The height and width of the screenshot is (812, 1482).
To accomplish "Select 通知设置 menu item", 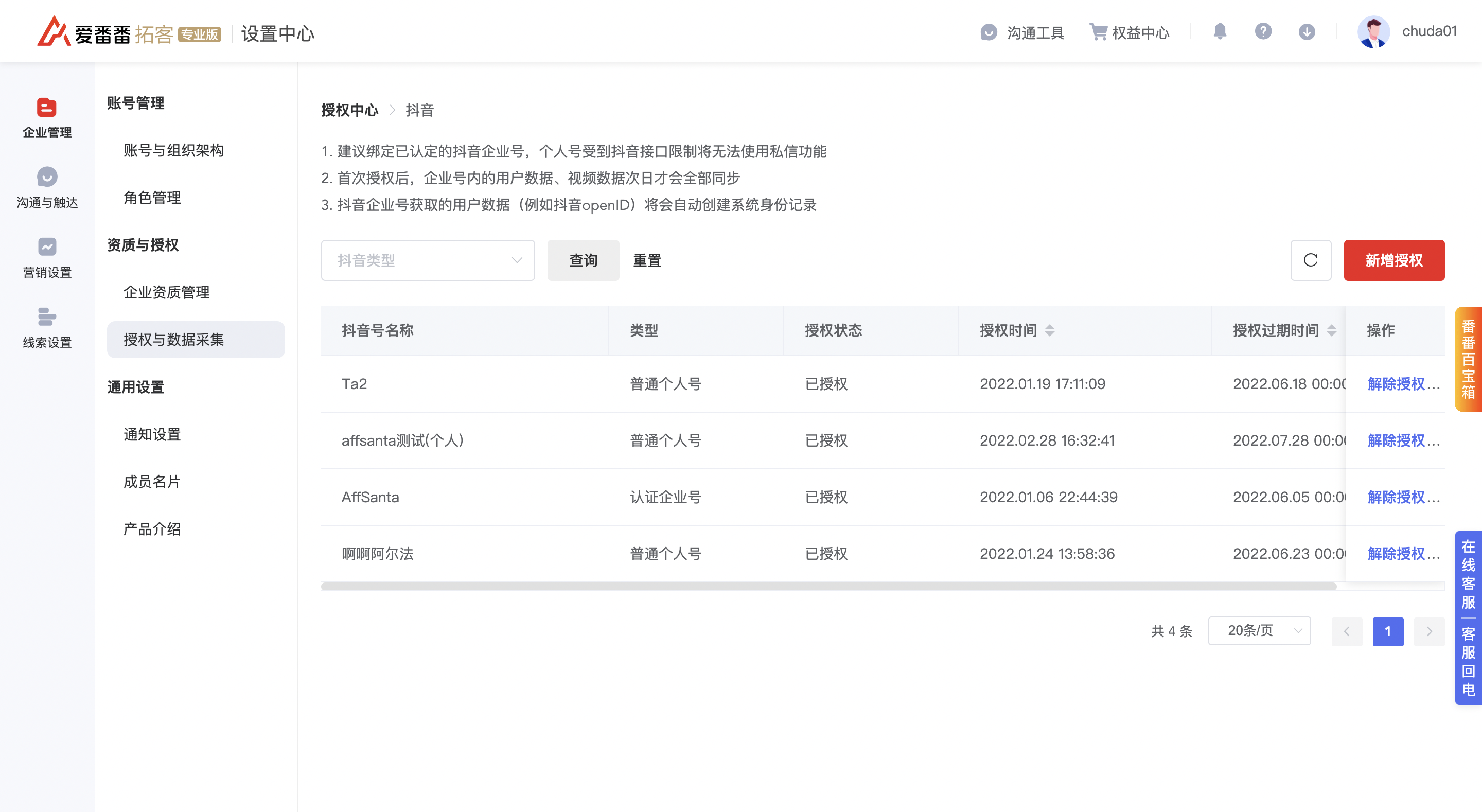I will pos(152,434).
